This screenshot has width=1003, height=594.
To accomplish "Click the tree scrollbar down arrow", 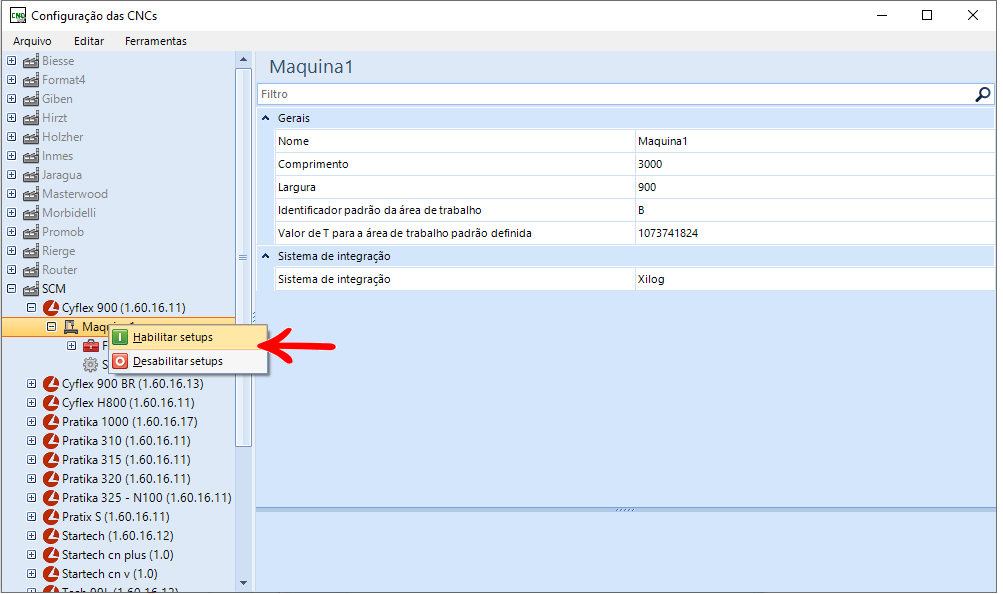I will pos(243,583).
